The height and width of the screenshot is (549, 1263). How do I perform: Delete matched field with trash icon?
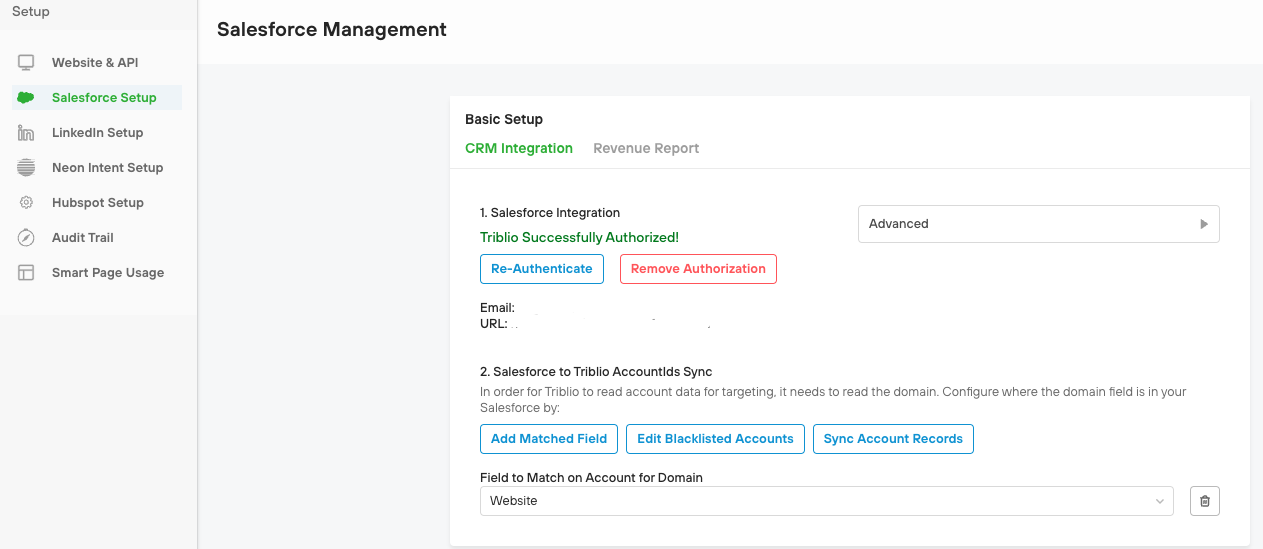coord(1204,501)
